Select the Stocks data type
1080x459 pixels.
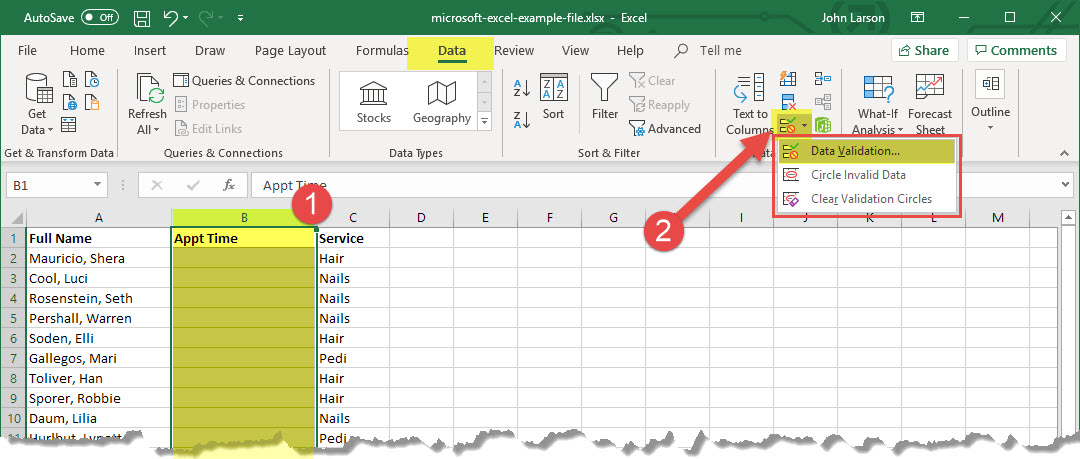coord(374,102)
